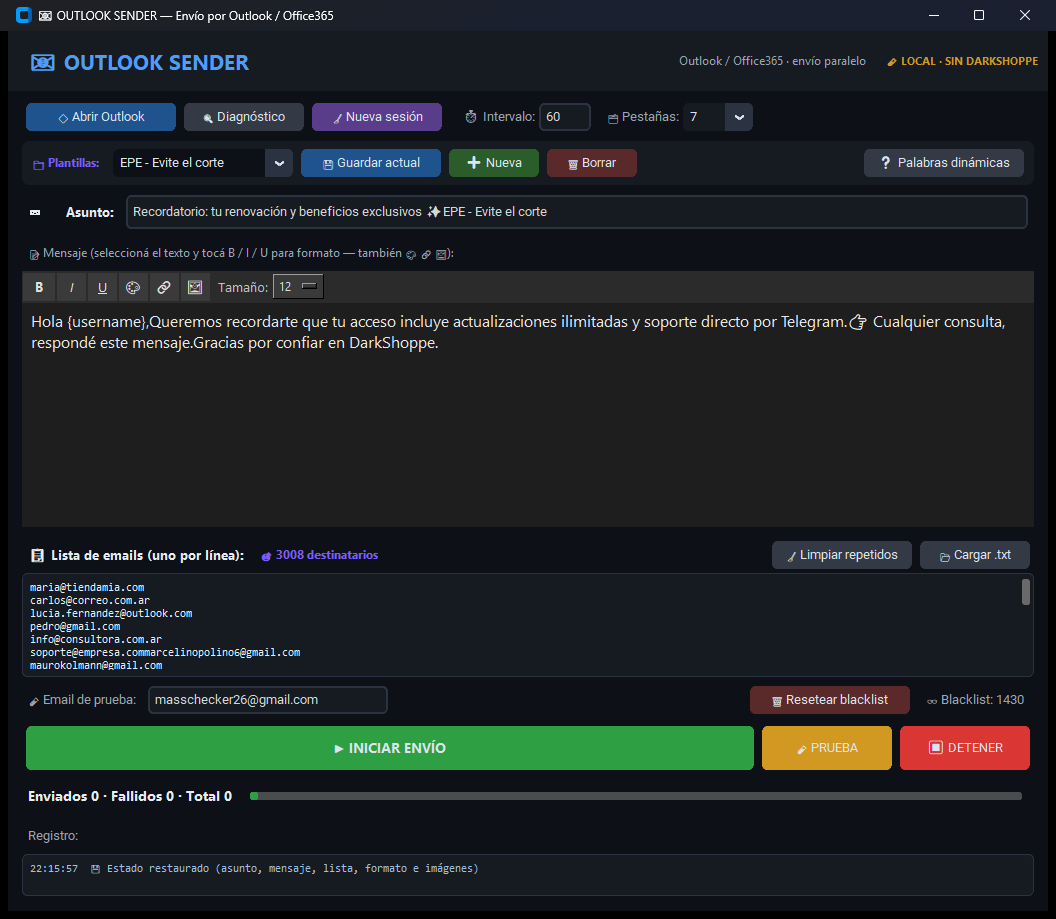Click the Tamaño font size box showing 12
The height and width of the screenshot is (919, 1056).
(x=298, y=287)
